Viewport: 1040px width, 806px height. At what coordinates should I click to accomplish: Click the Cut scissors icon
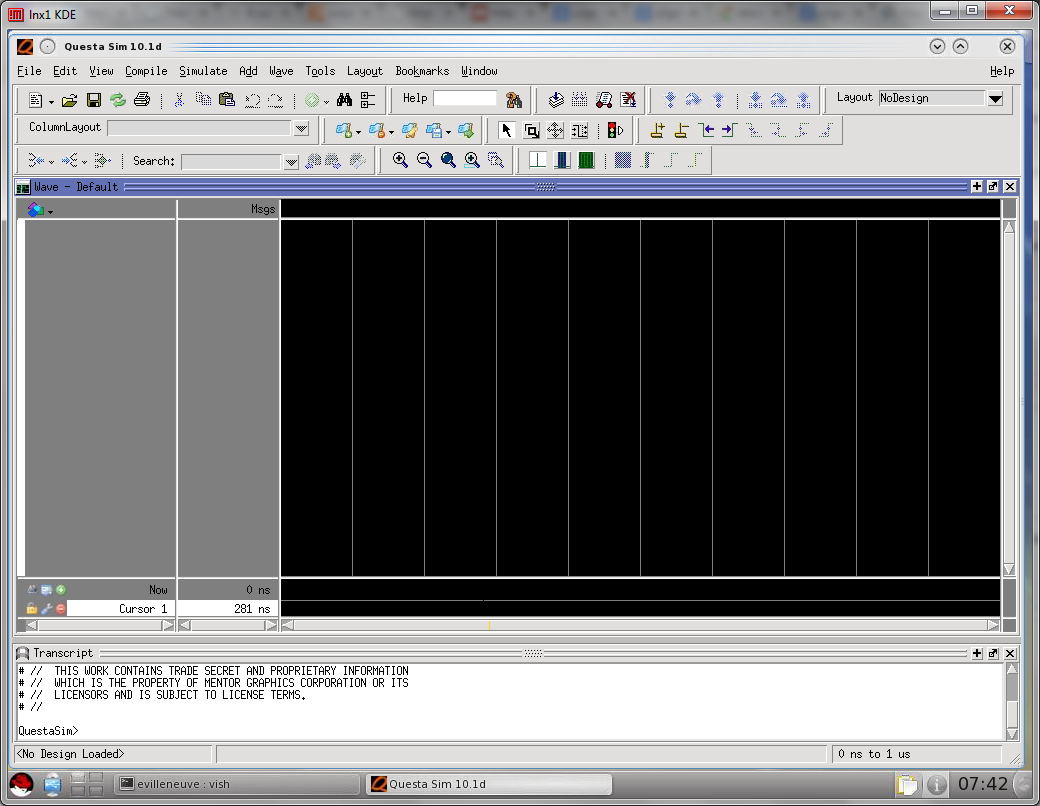pyautogui.click(x=178, y=100)
